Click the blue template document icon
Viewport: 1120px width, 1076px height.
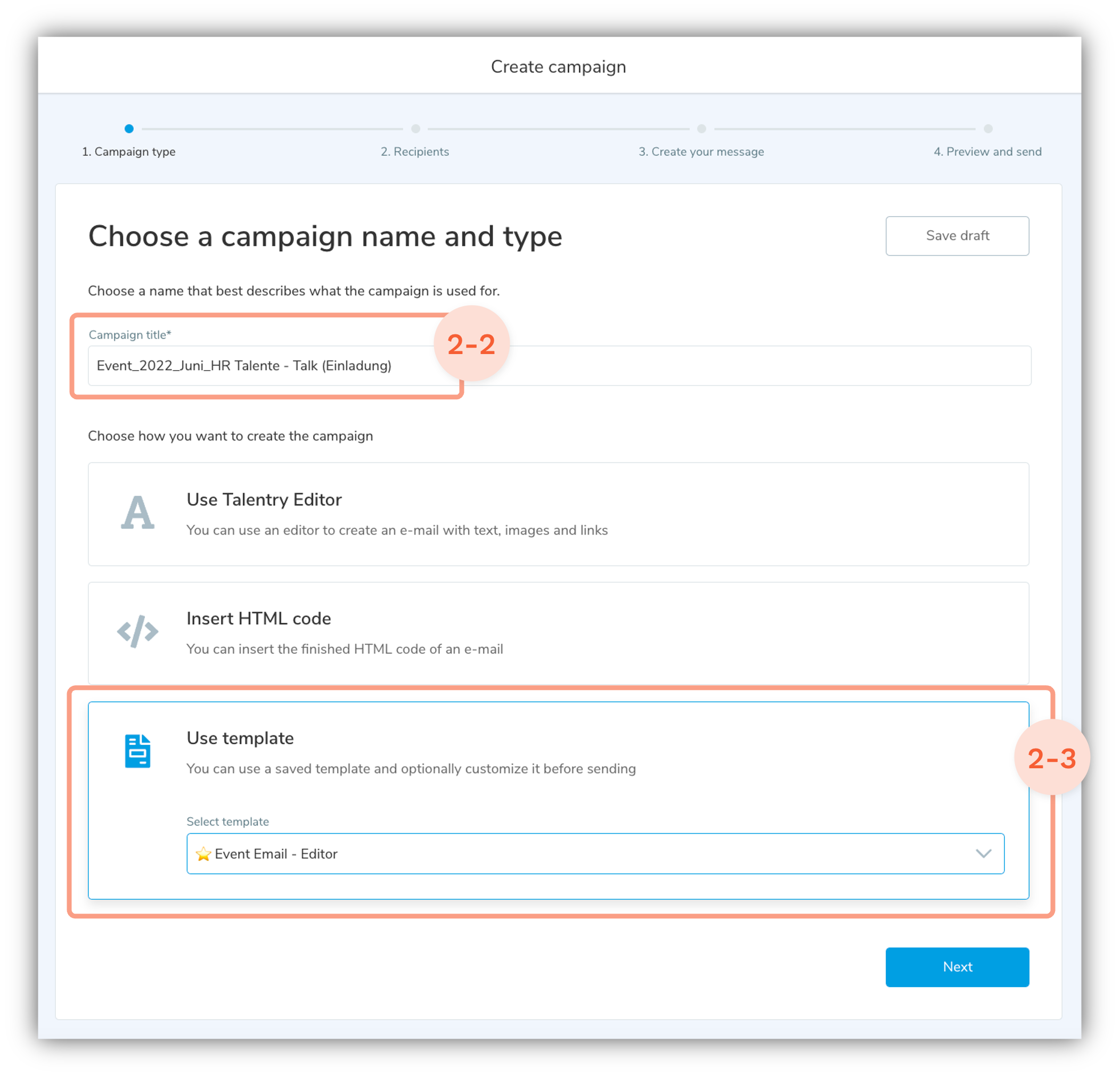(138, 751)
